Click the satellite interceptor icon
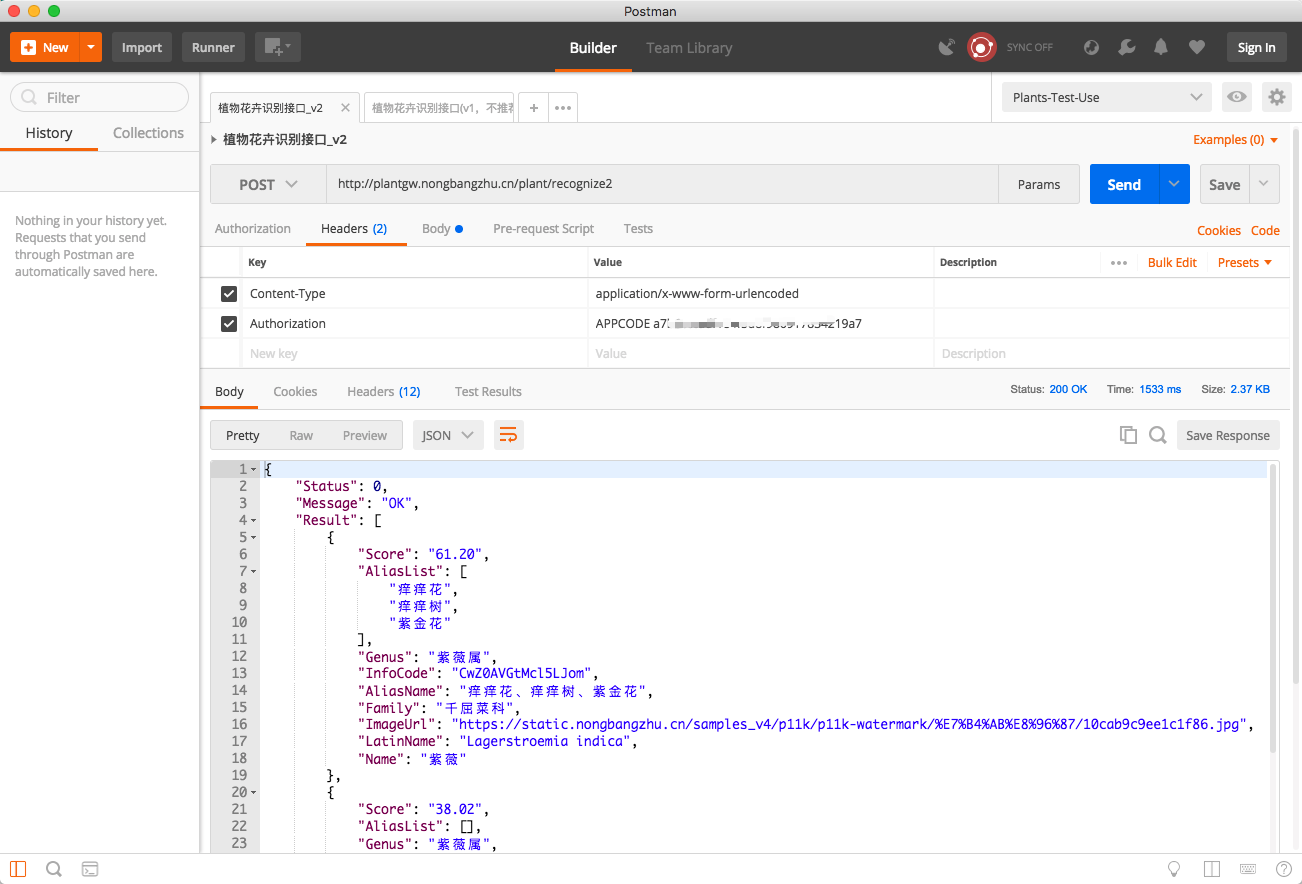The height and width of the screenshot is (884, 1302). 946,47
